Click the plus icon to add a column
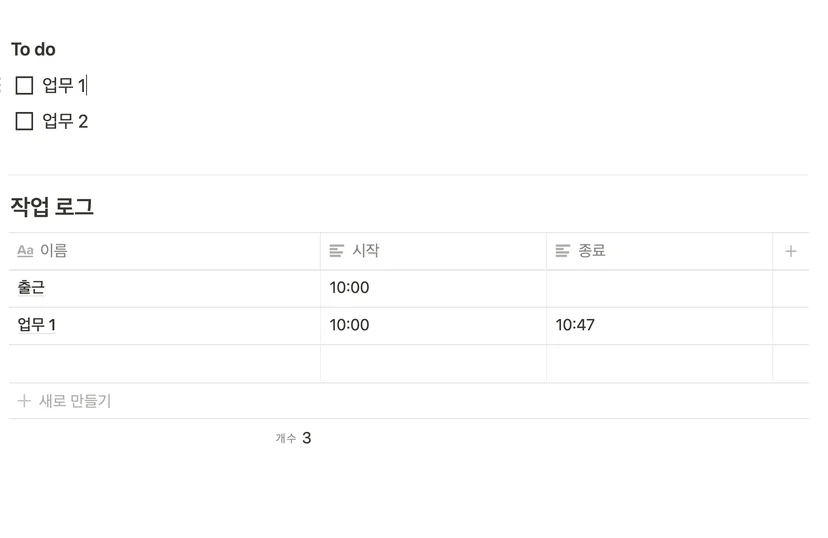Image resolution: width=828 pixels, height=538 pixels. click(791, 251)
